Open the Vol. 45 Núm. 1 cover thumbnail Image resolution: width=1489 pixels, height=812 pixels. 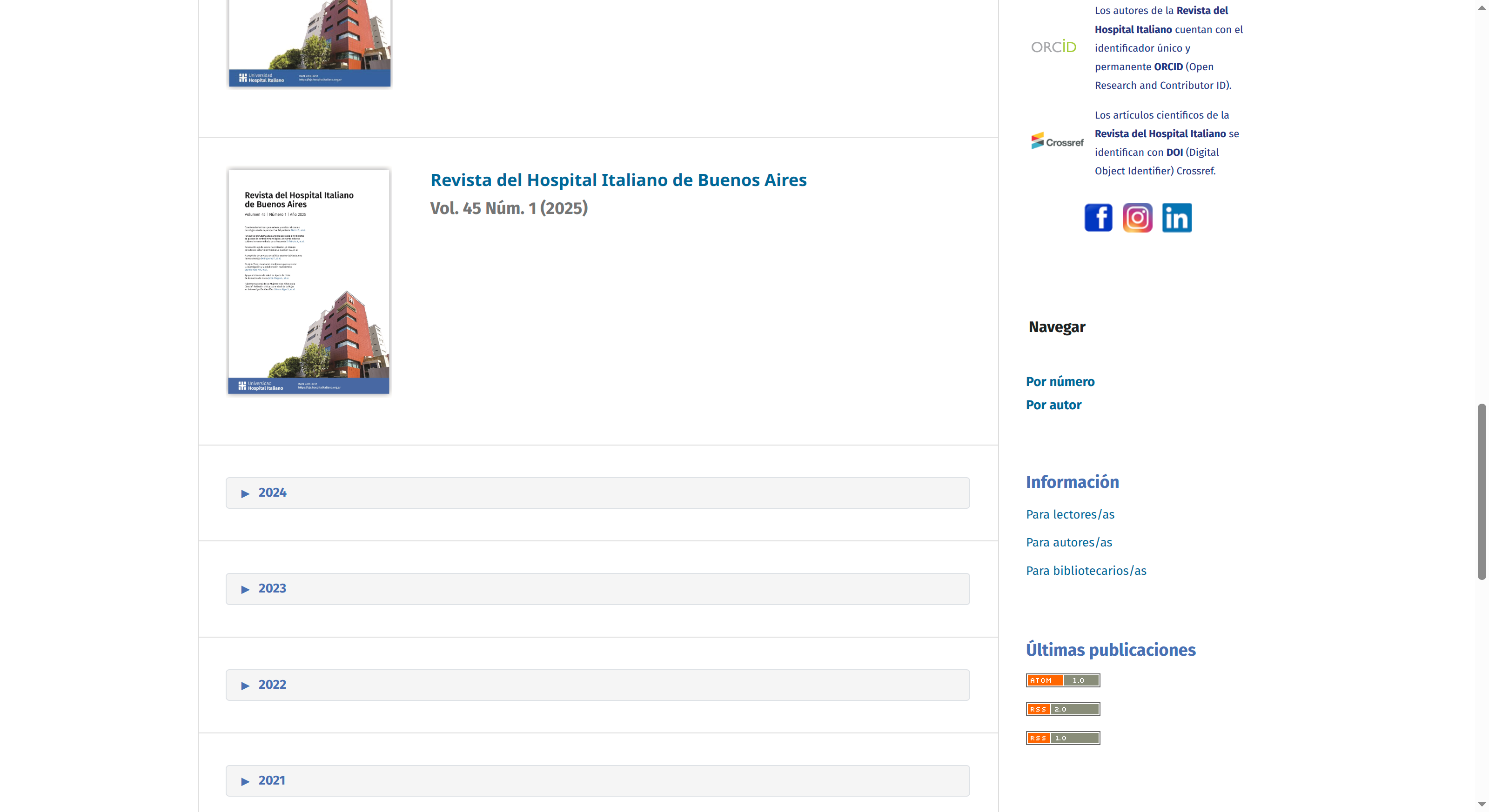(x=309, y=281)
